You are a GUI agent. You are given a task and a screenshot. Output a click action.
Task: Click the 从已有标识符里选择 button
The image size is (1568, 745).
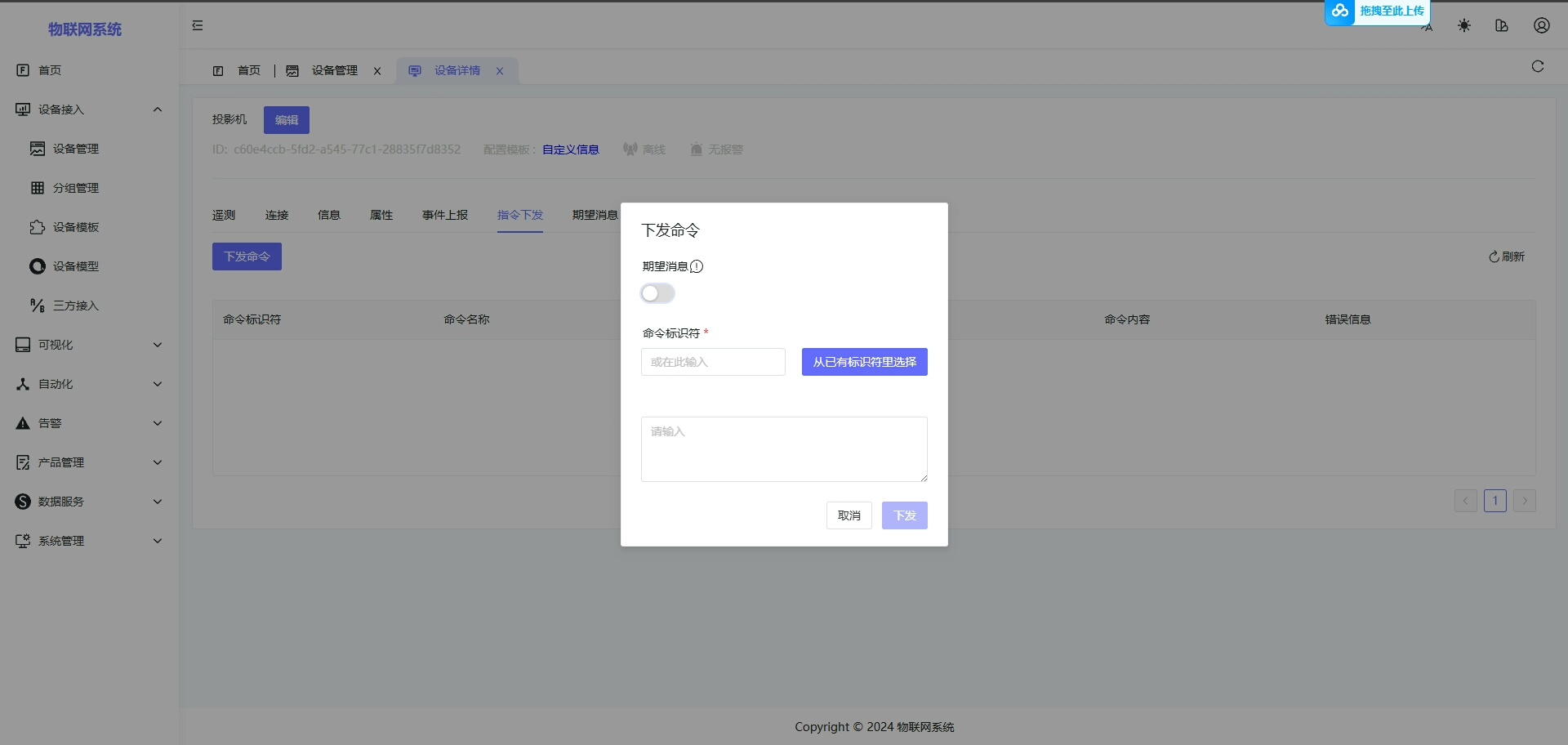[864, 362]
